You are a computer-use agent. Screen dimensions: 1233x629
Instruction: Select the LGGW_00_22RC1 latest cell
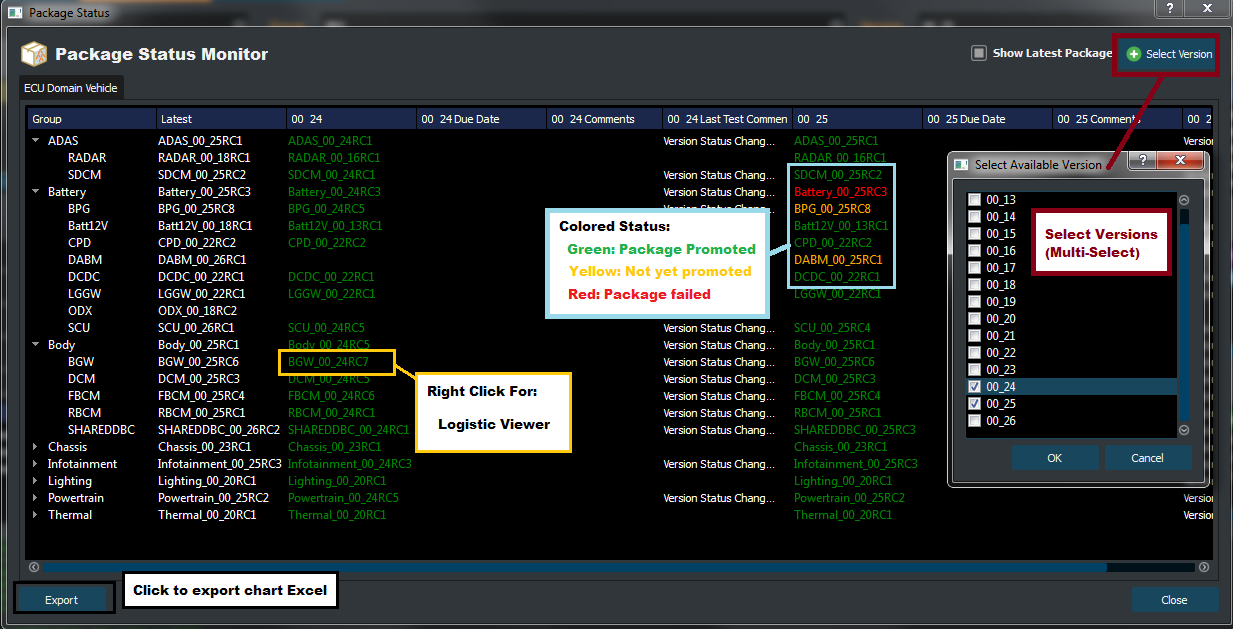coord(201,294)
